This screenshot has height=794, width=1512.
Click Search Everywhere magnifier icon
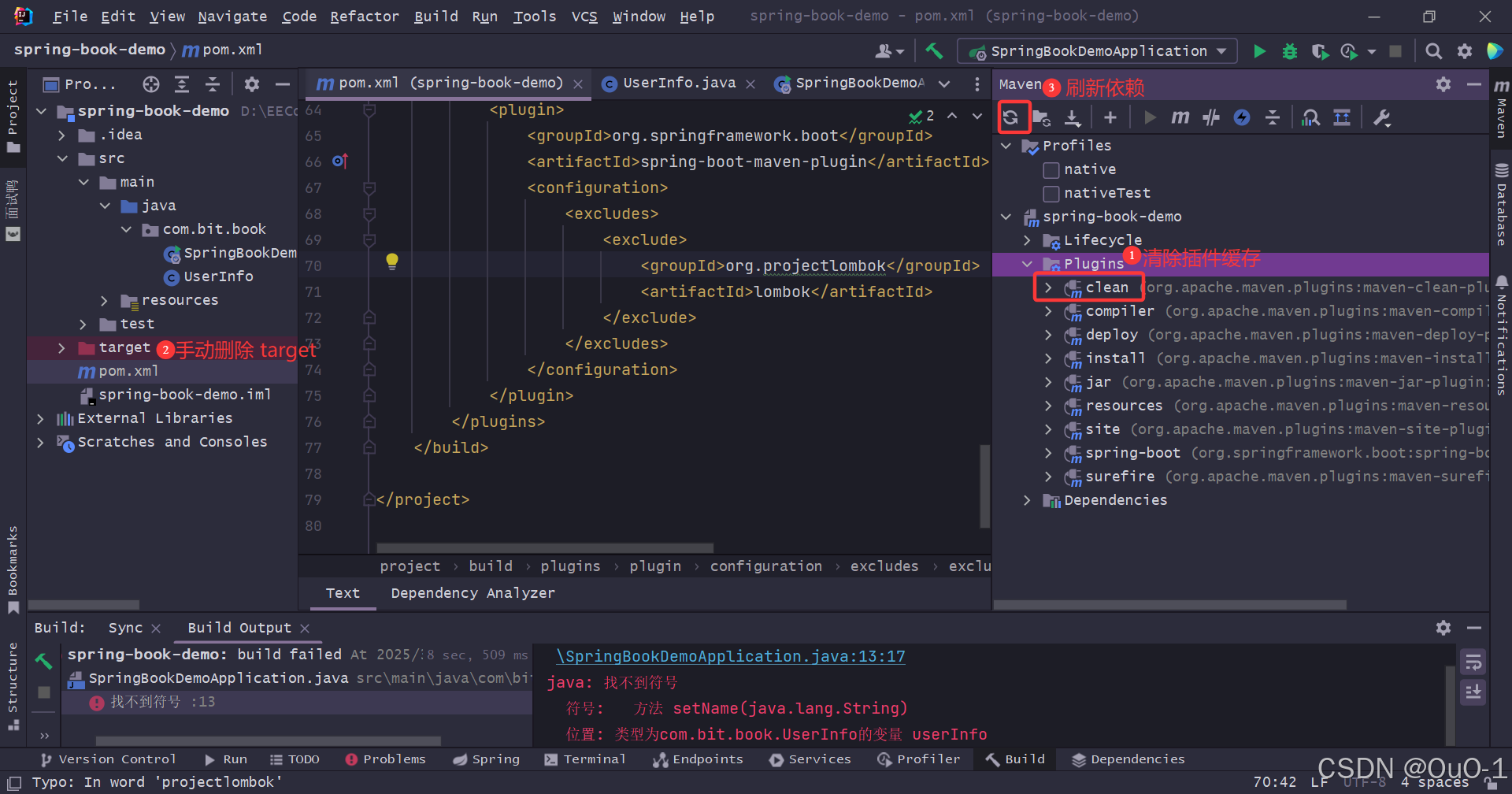tap(1434, 51)
